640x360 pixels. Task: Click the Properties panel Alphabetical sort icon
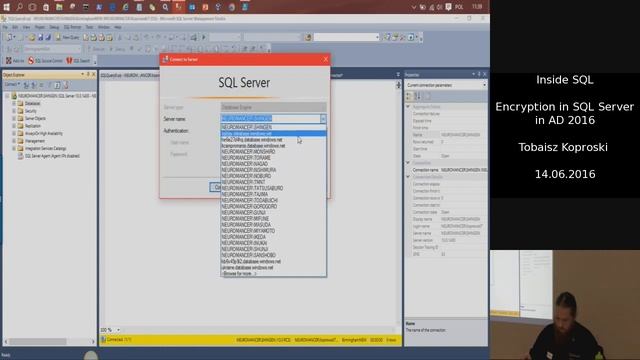pyautogui.click(x=417, y=96)
